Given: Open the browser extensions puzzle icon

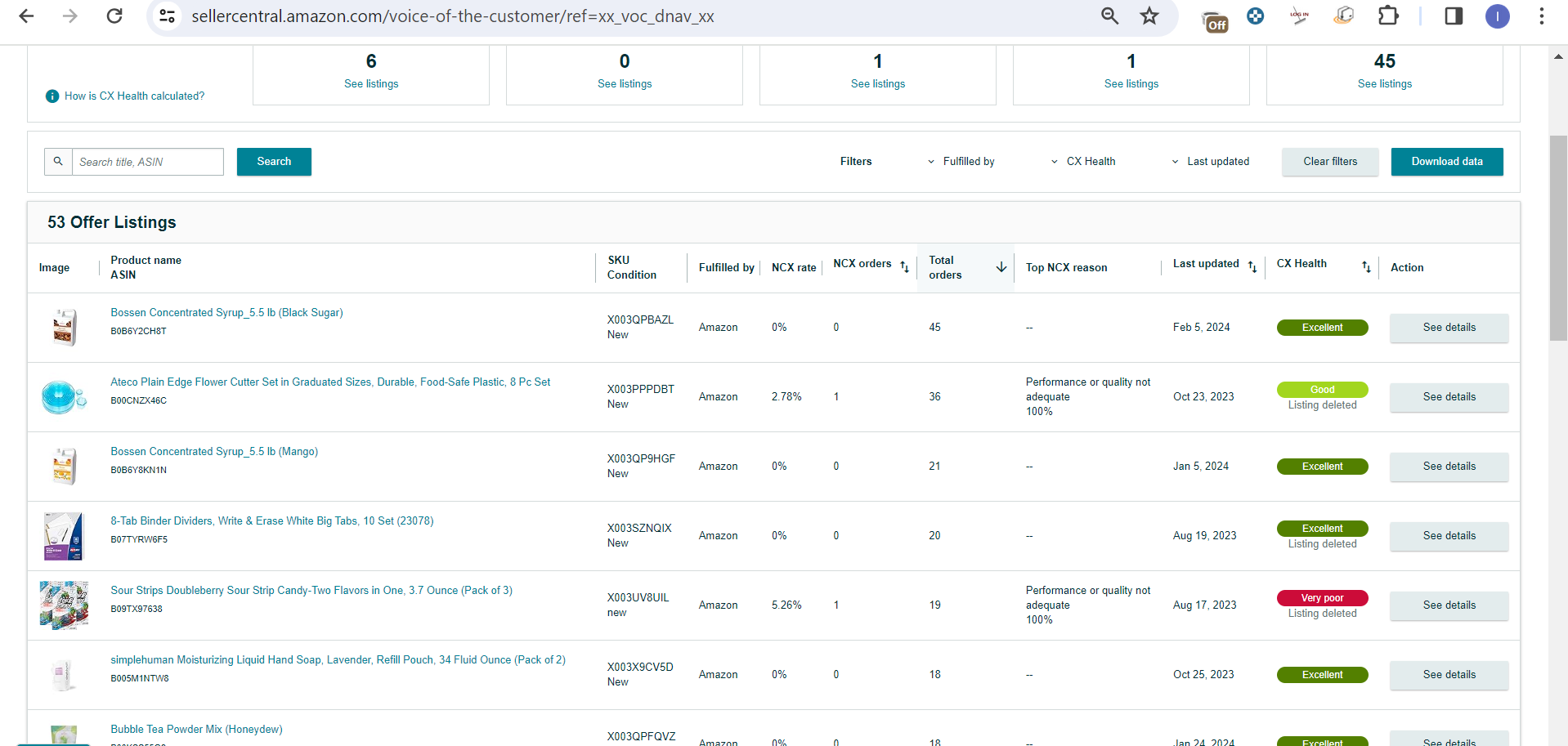Looking at the screenshot, I should point(1388,16).
